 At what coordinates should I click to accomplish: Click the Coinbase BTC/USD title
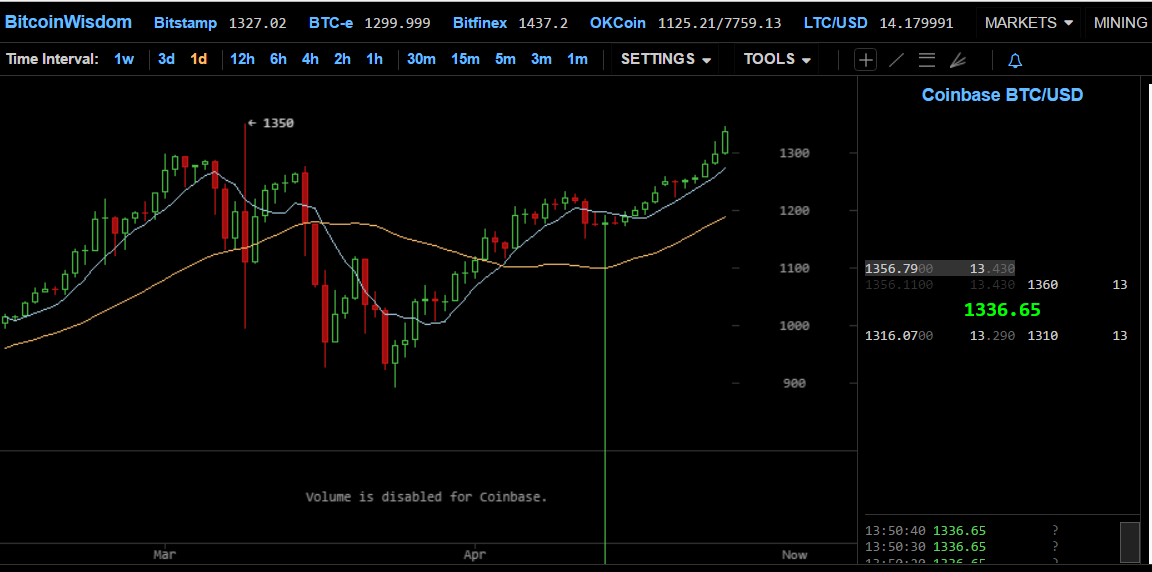[x=1002, y=95]
